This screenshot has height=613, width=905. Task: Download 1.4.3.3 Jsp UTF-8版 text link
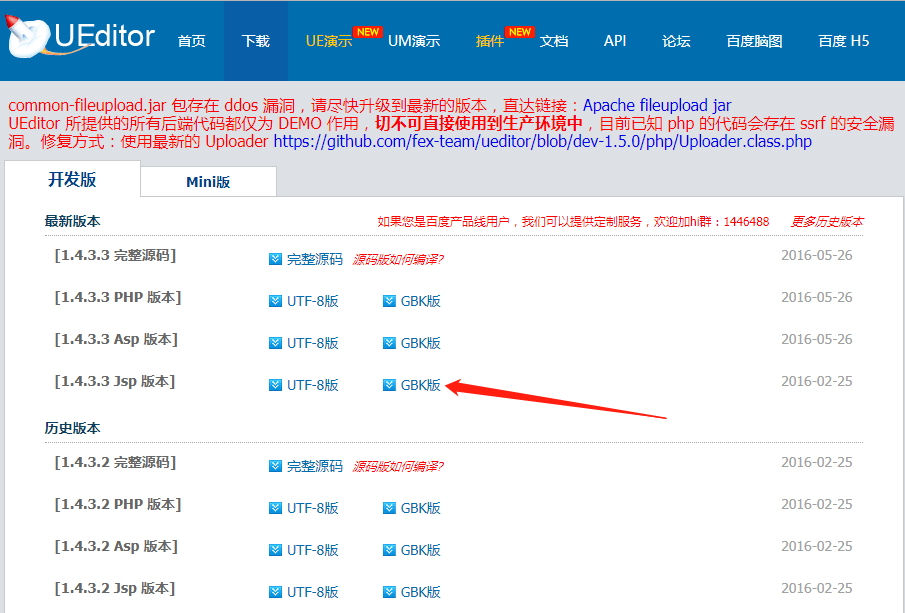point(313,385)
